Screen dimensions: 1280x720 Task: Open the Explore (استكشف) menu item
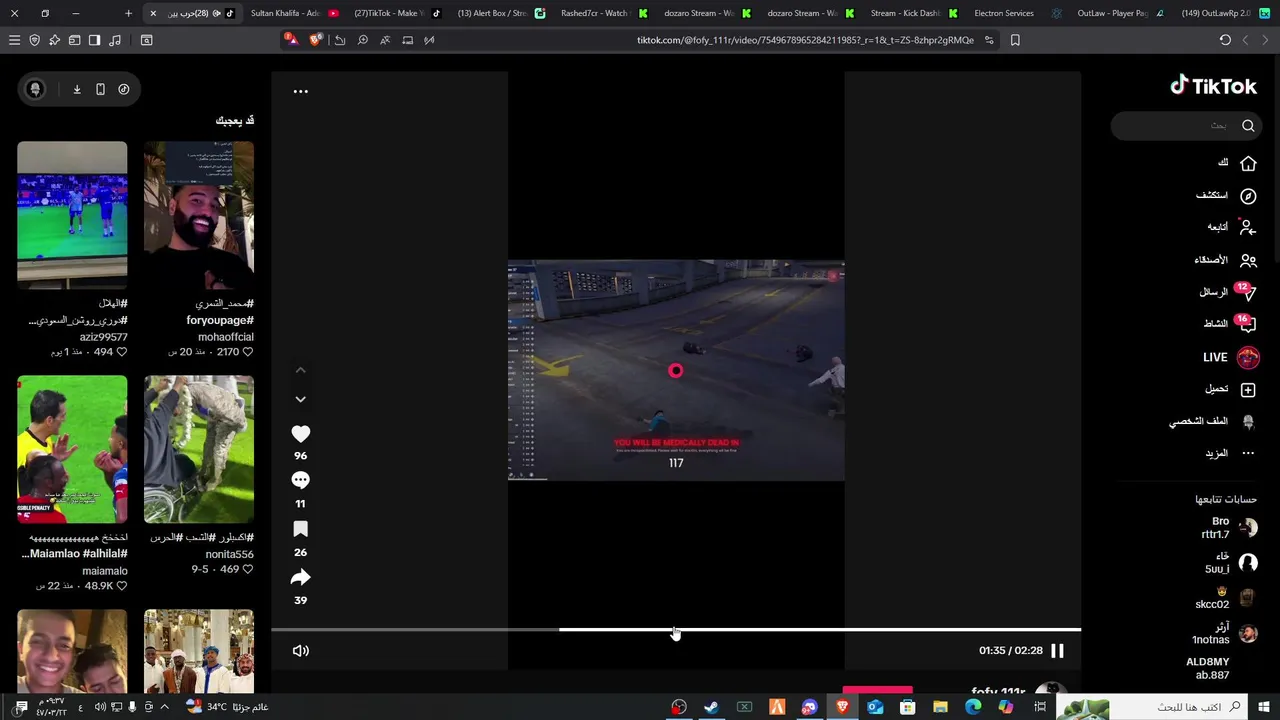tap(1226, 196)
